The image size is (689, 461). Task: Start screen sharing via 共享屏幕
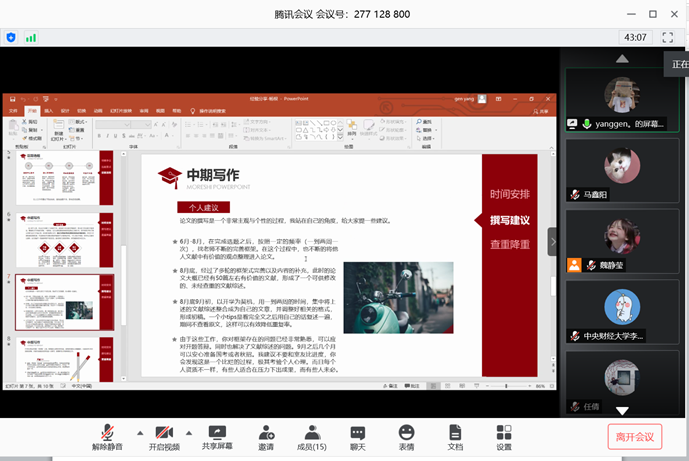[x=216, y=438]
